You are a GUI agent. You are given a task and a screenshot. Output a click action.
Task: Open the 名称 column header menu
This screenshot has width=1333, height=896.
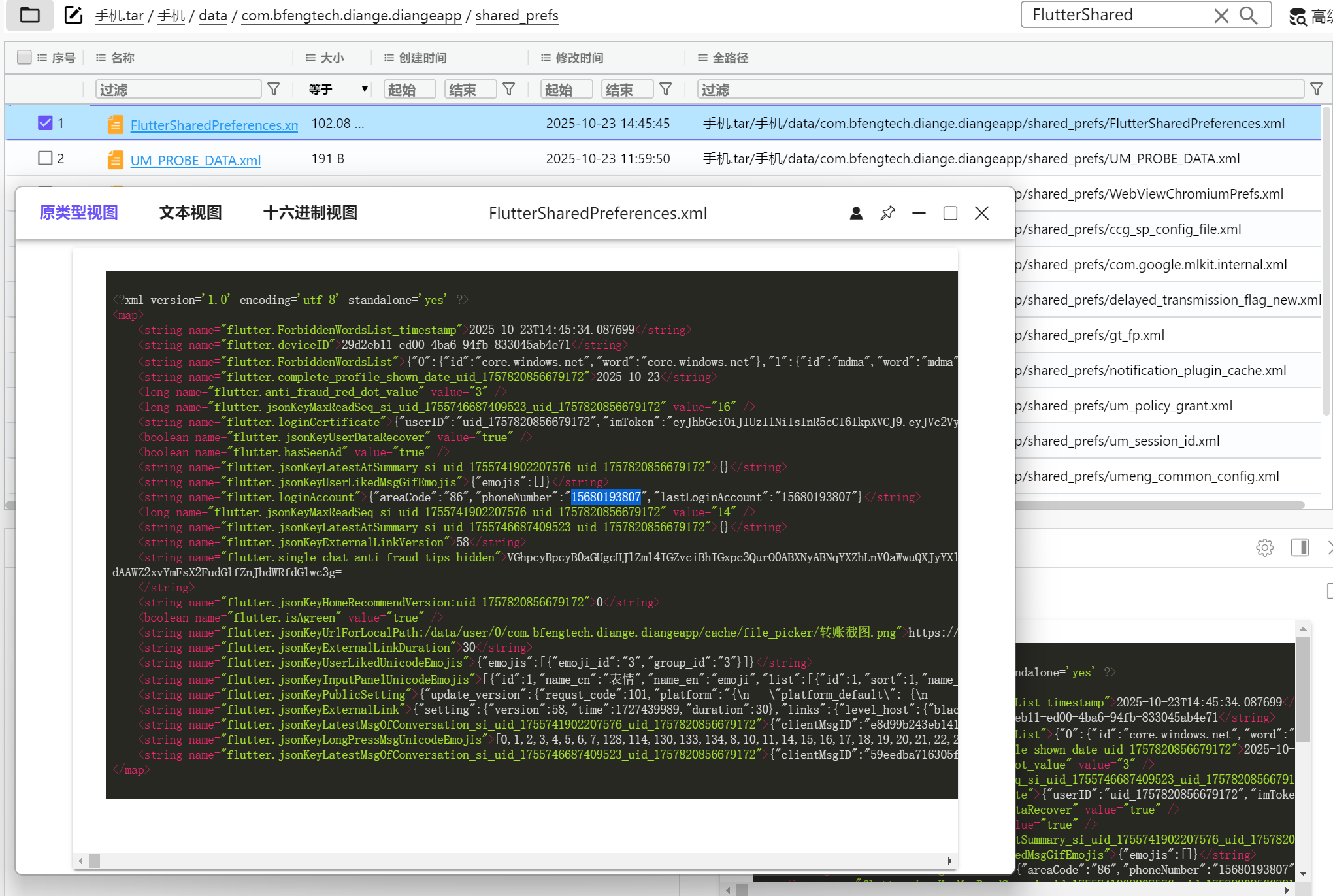[101, 58]
